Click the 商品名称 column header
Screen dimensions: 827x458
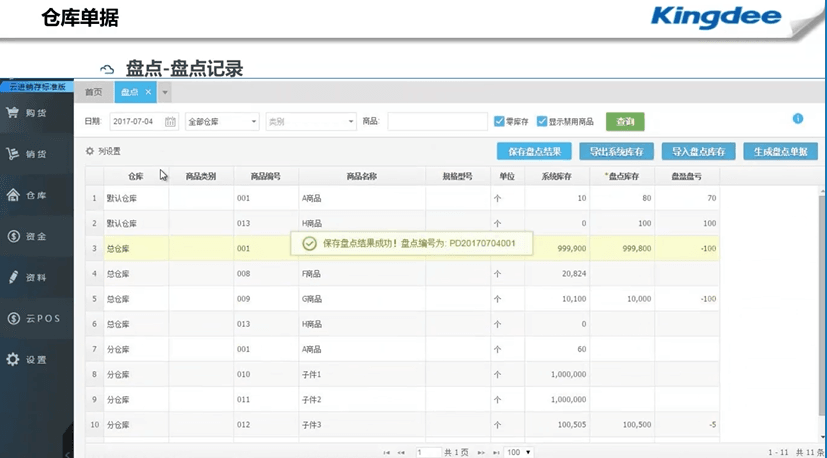coord(362,177)
